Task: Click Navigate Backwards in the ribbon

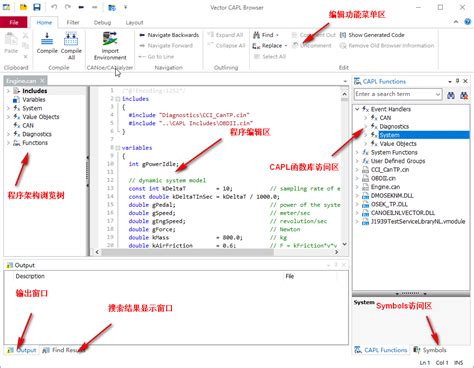Action: pos(169,35)
